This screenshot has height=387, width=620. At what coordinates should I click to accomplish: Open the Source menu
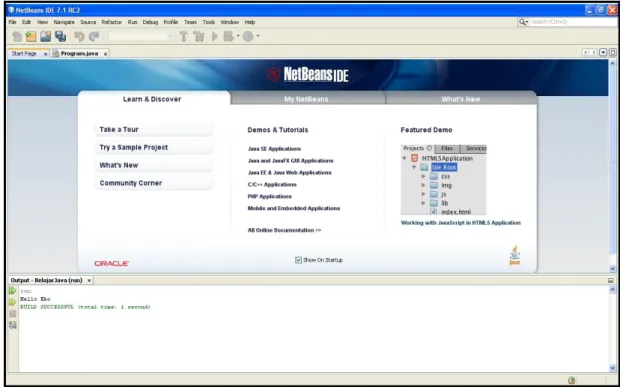click(88, 22)
